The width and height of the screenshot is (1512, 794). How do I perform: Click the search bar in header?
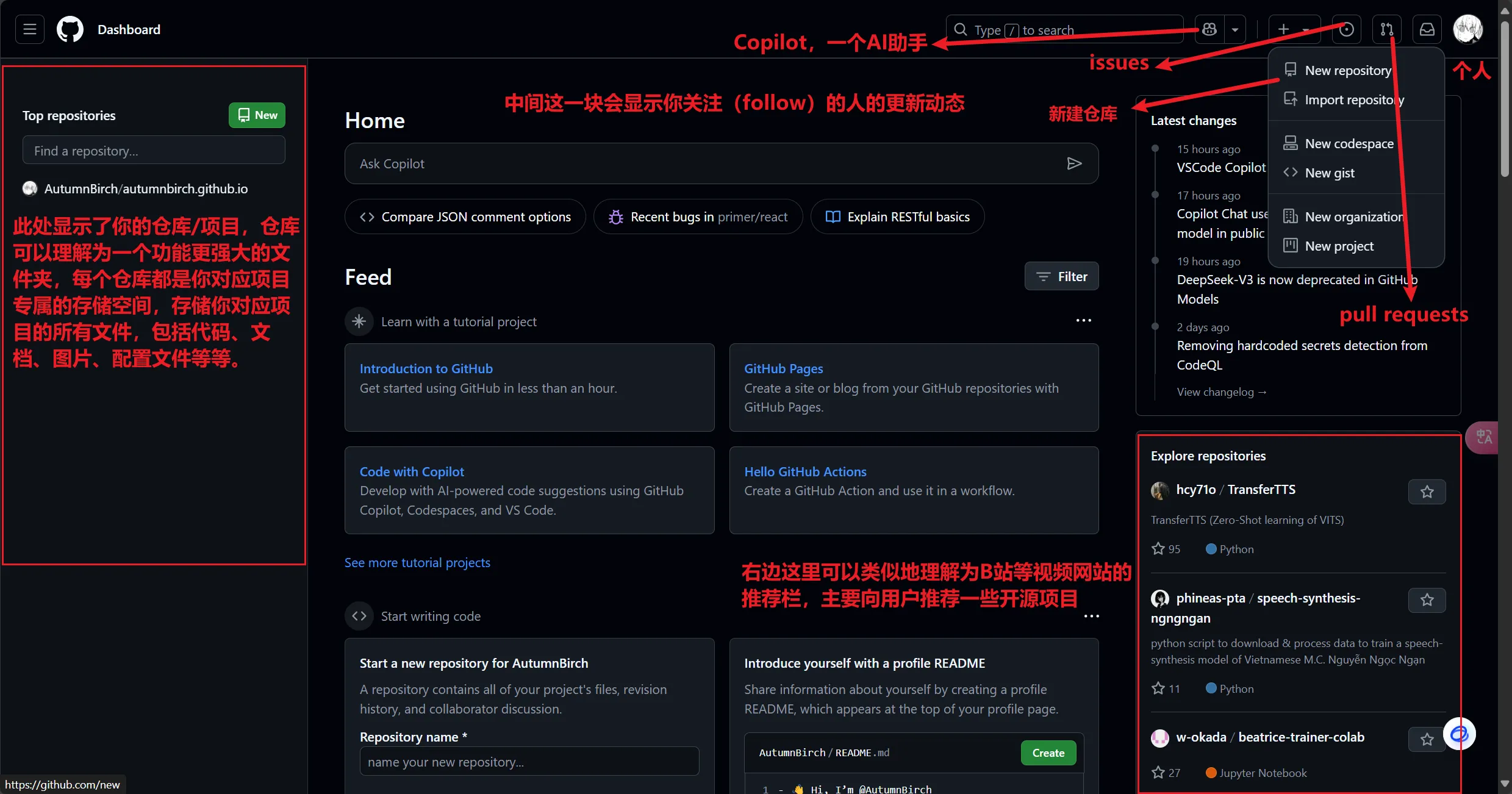coord(1064,29)
